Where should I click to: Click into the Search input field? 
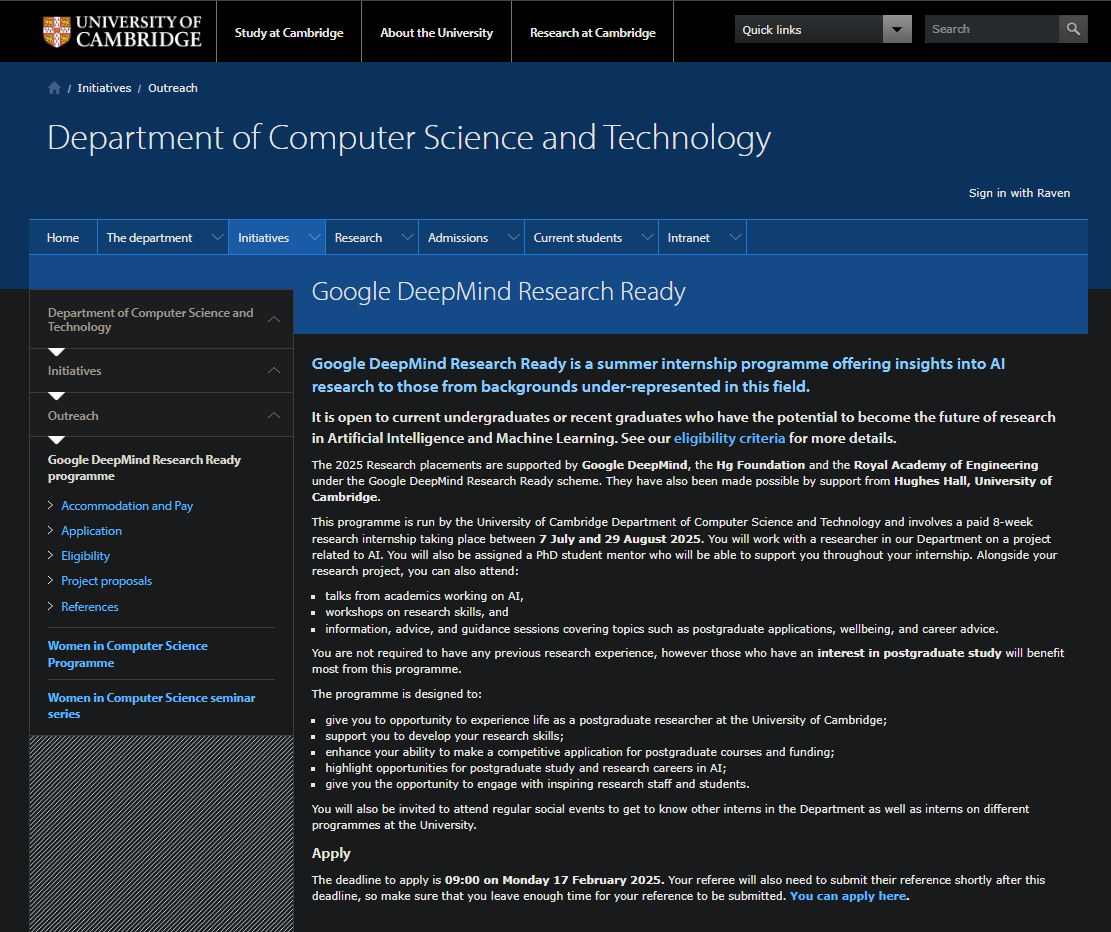(x=992, y=29)
